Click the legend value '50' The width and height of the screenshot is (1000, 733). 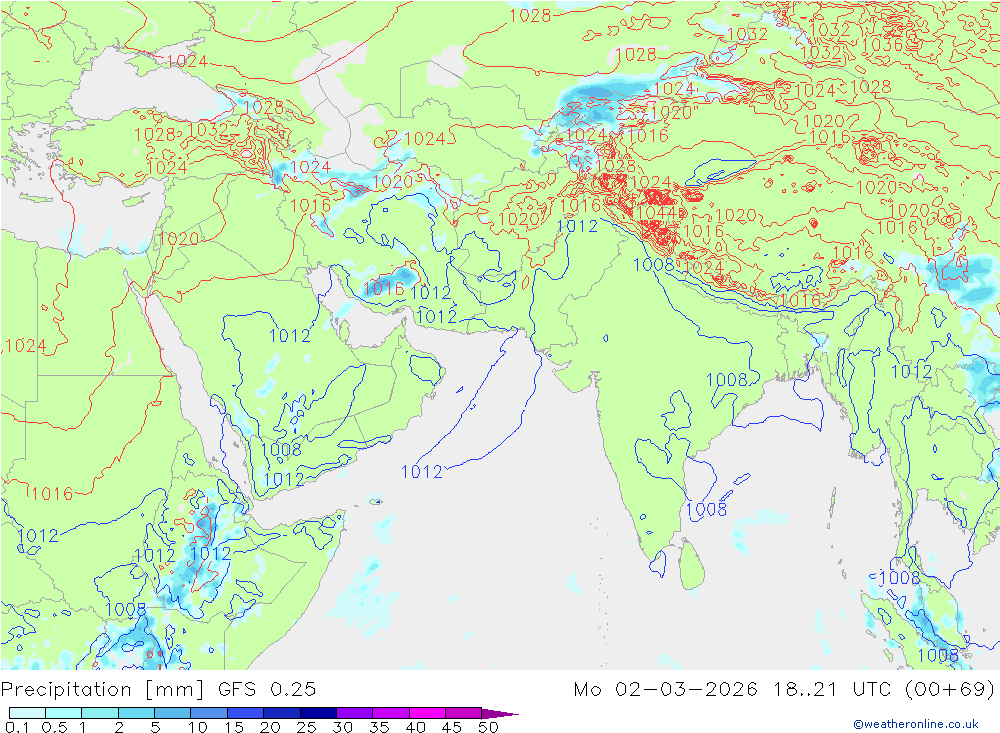[488, 727]
